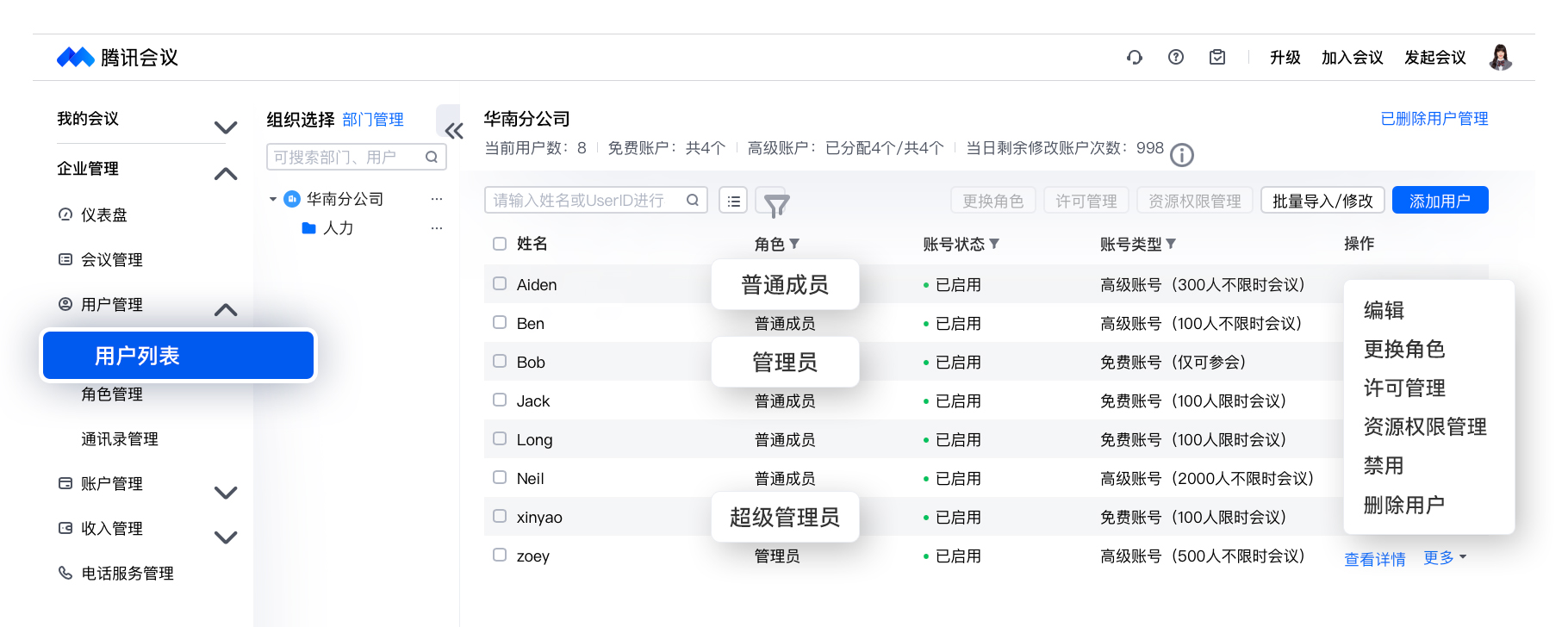Click 升级 in the header

coord(1285,58)
